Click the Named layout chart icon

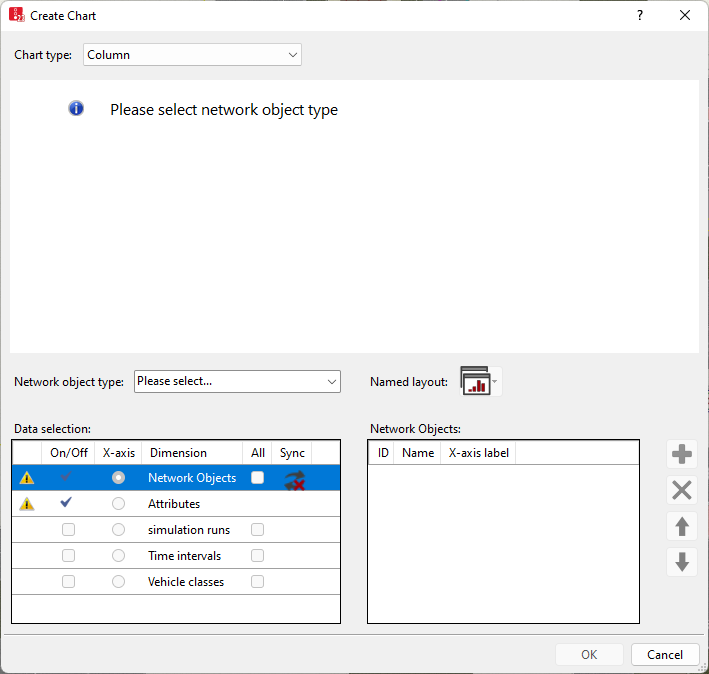click(474, 381)
